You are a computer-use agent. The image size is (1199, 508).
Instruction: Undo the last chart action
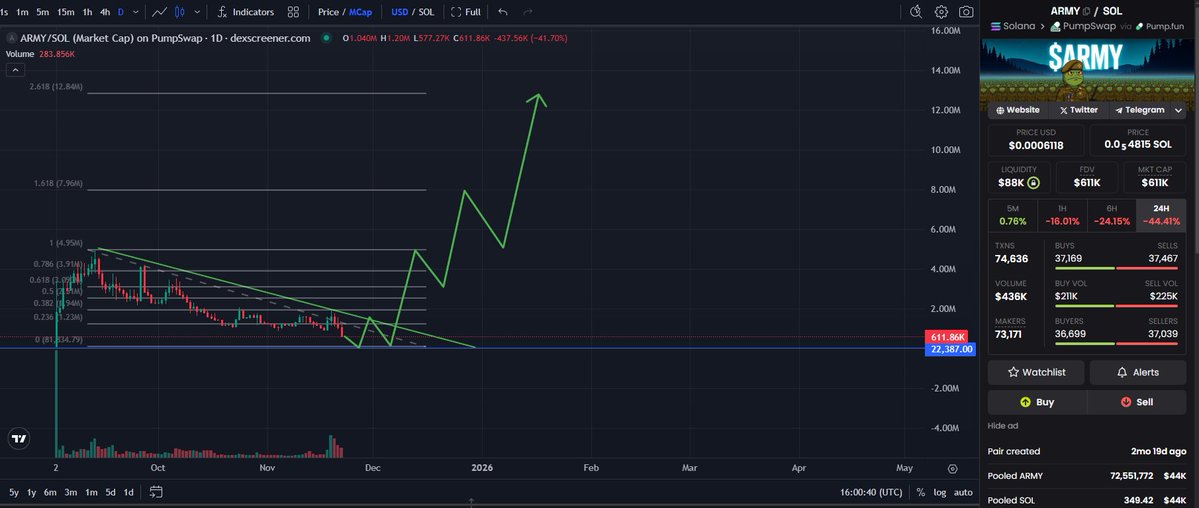point(502,12)
